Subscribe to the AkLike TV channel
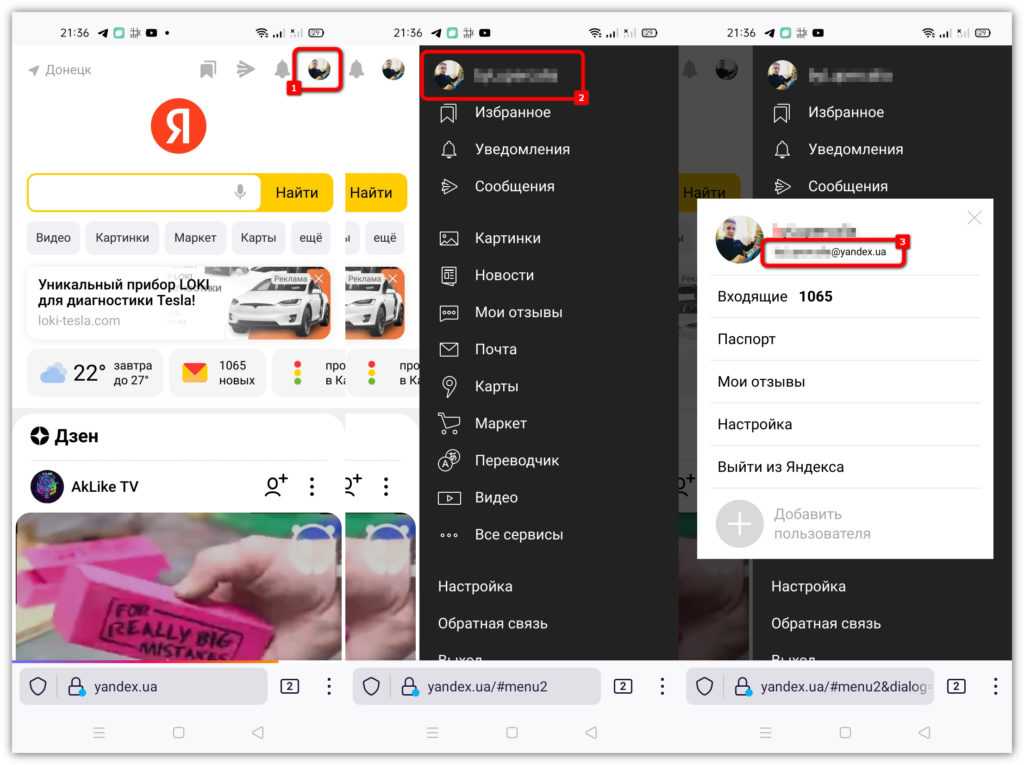1024x765 pixels. click(275, 487)
